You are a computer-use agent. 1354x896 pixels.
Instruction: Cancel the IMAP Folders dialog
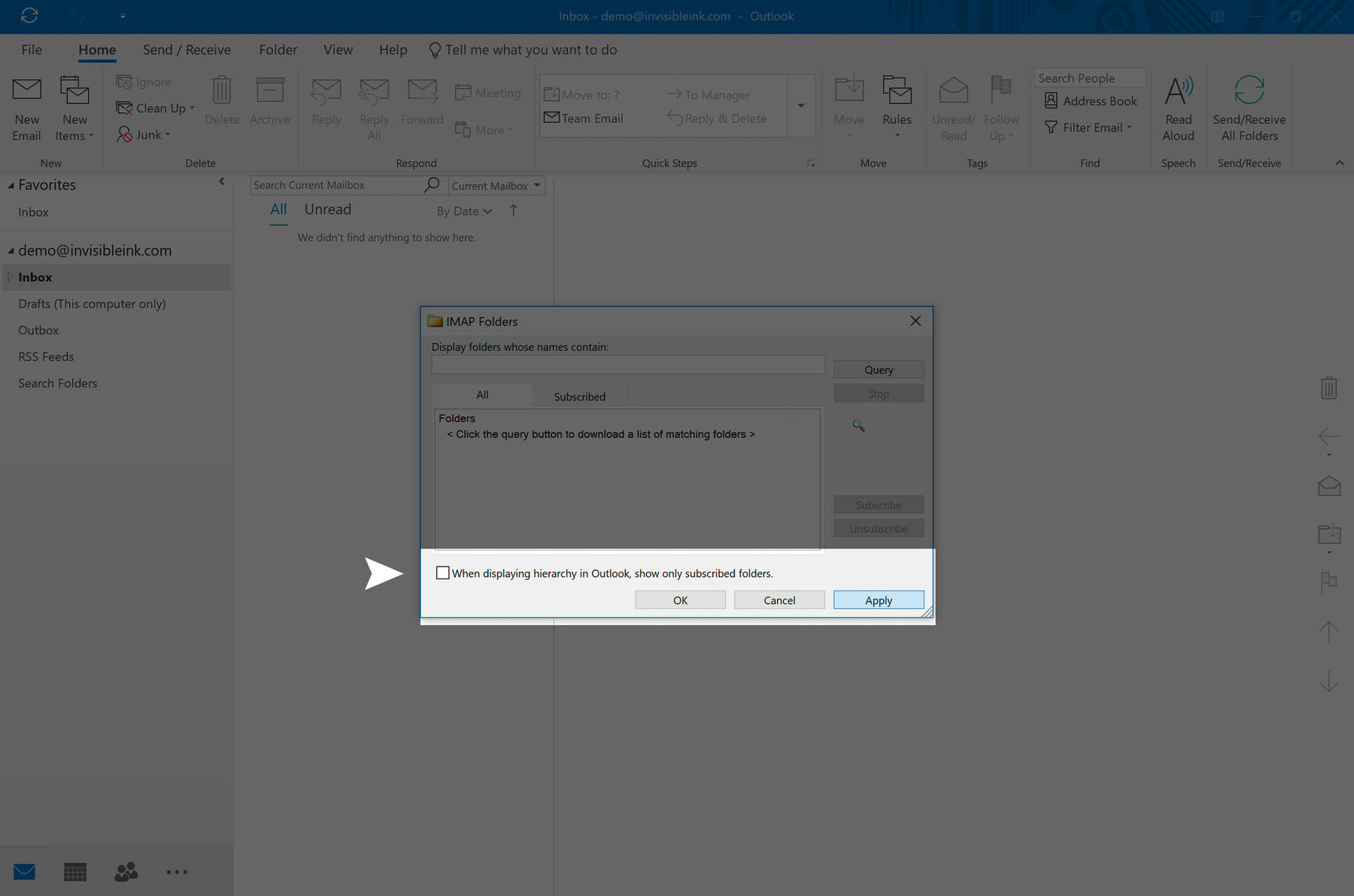tap(779, 600)
